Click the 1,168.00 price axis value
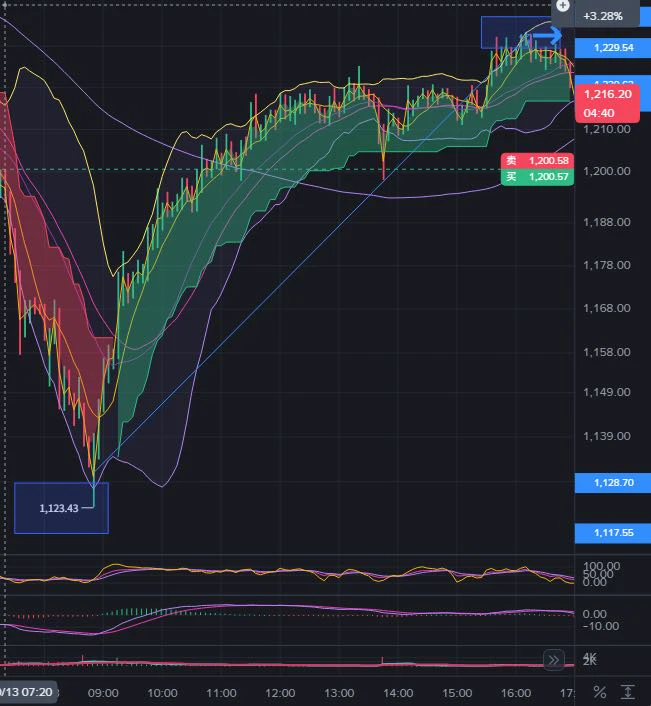Viewport: 651px width, 706px height. pyautogui.click(x=606, y=308)
